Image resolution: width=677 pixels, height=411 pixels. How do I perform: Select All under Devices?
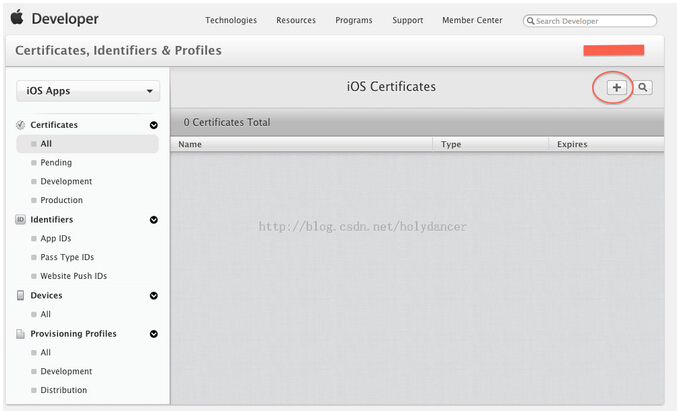click(45, 314)
